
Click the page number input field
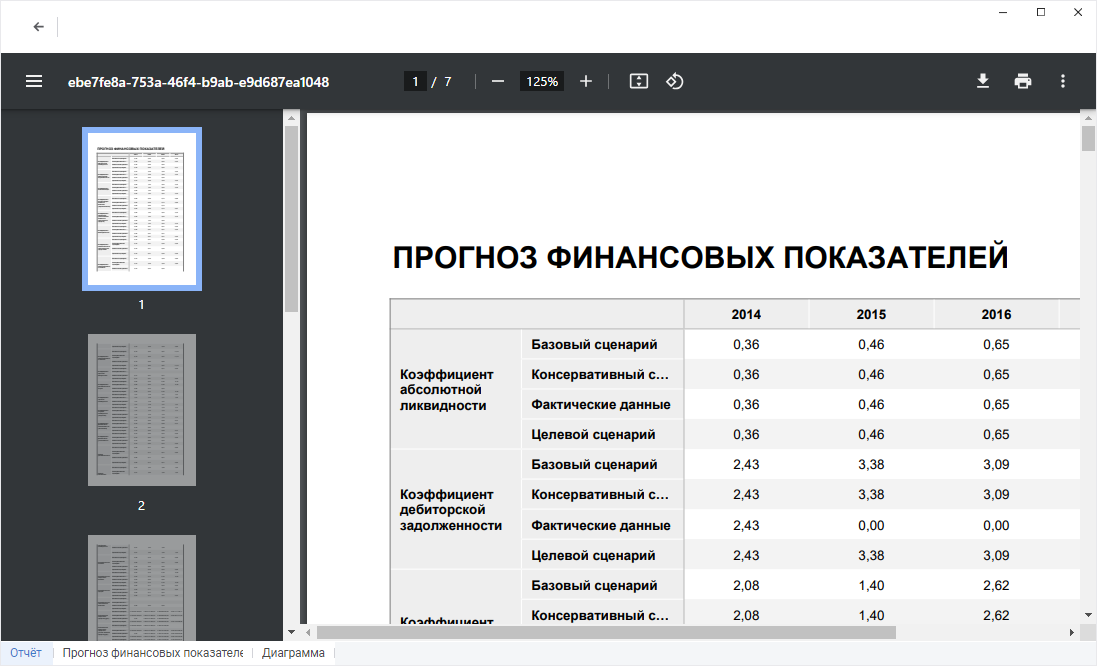(x=415, y=81)
